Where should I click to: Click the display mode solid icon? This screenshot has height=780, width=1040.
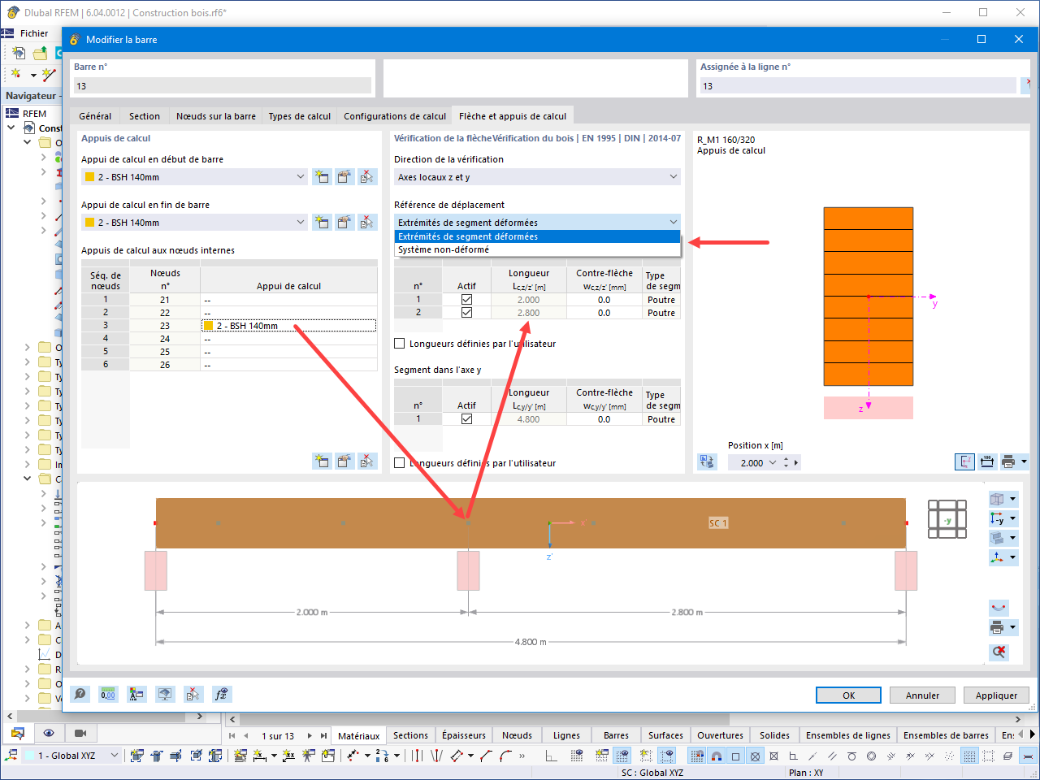coord(997,538)
